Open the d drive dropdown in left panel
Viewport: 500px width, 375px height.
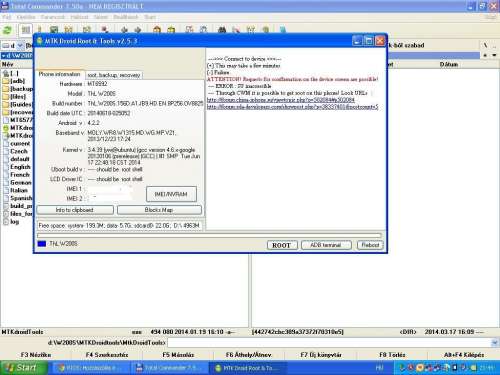[20, 45]
